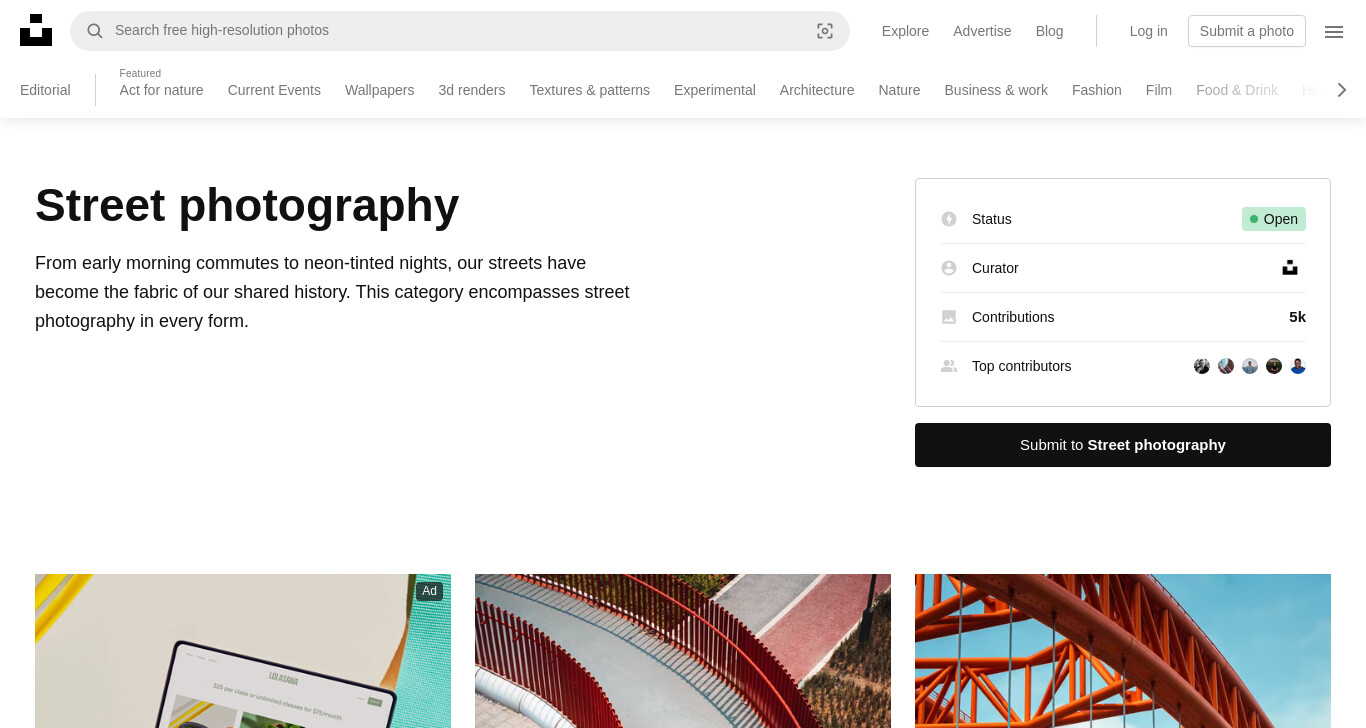Open Business & work category

(996, 90)
